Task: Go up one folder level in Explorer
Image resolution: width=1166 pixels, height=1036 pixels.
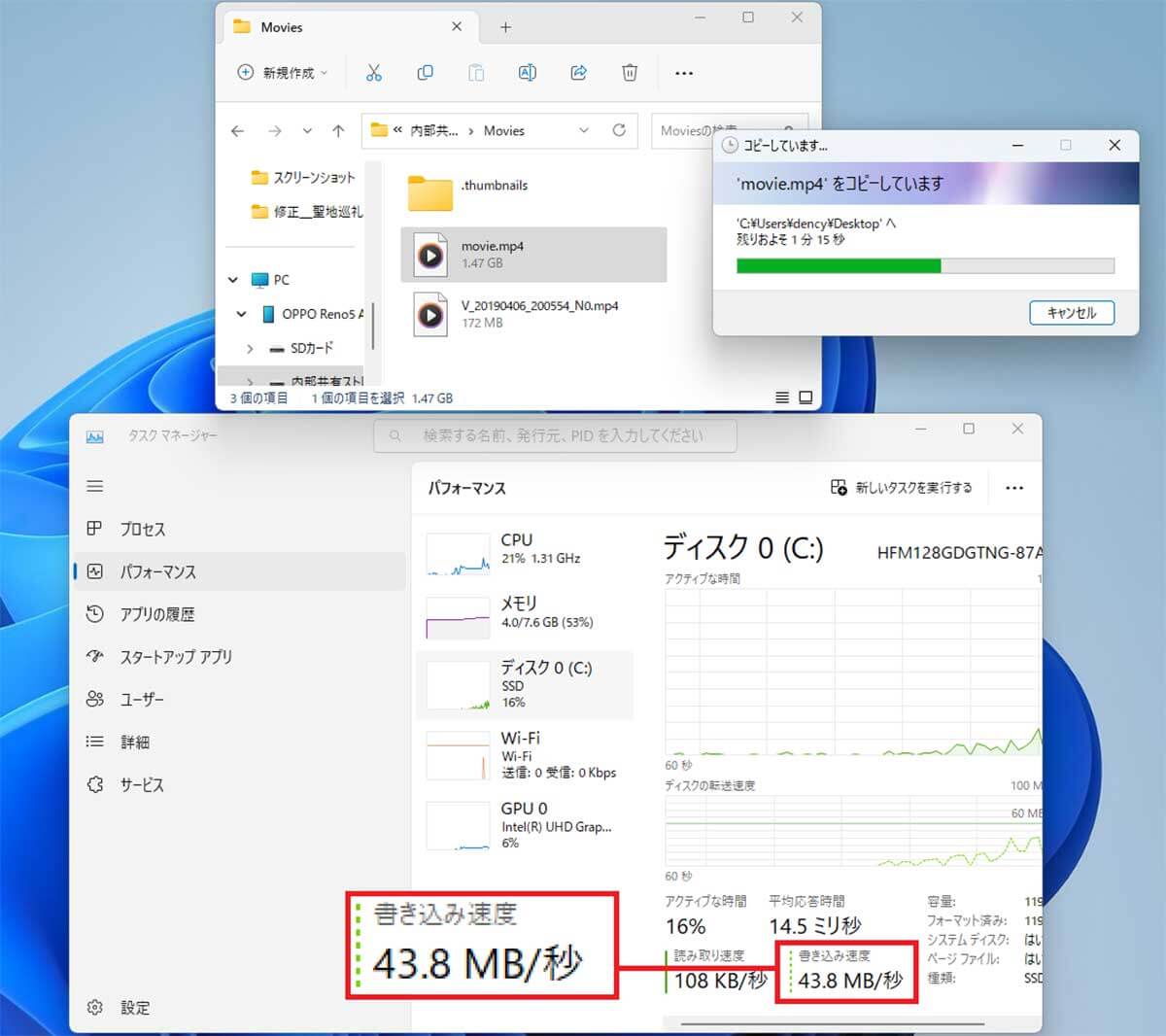Action: 338,131
